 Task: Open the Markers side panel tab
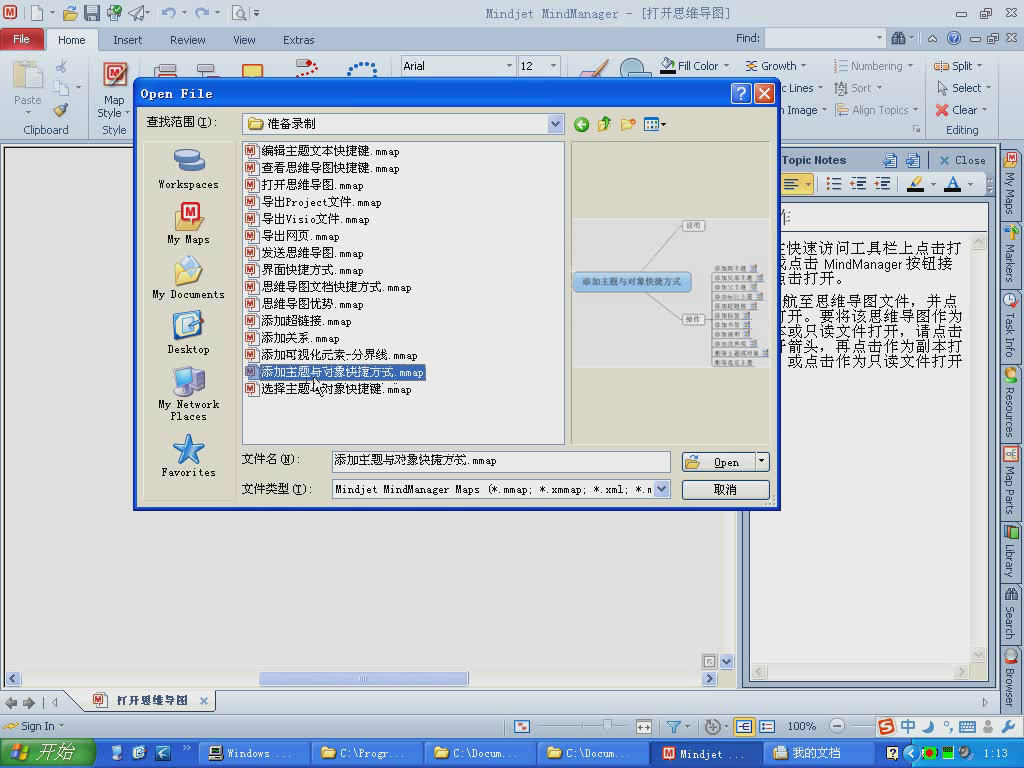(1010, 255)
